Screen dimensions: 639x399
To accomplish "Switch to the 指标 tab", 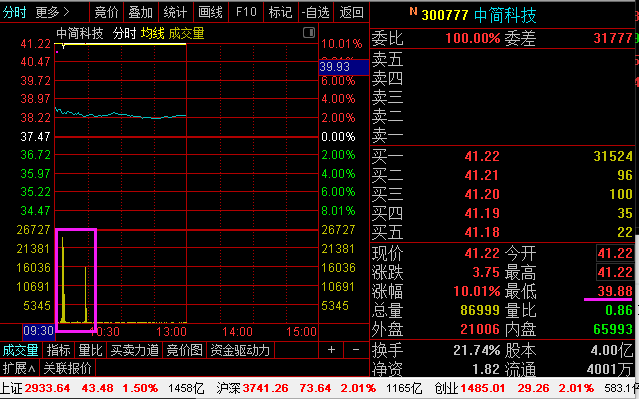I will click(58, 350).
